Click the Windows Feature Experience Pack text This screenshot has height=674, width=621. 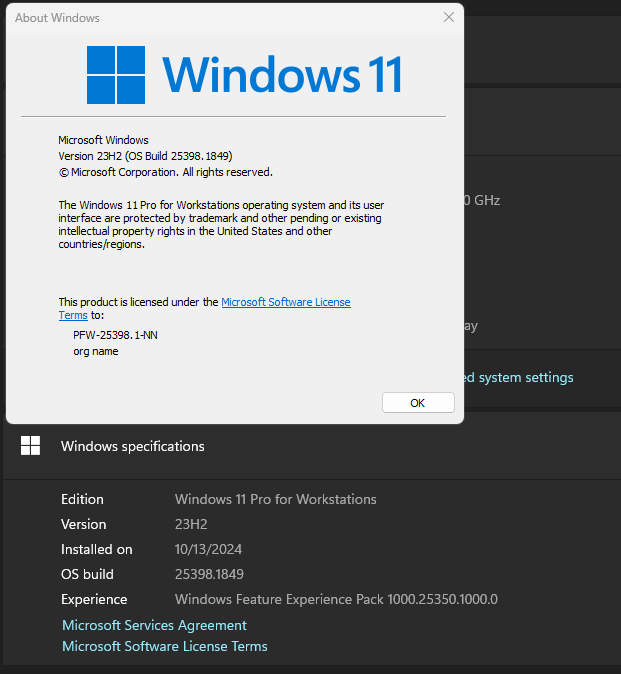pyautogui.click(x=336, y=599)
